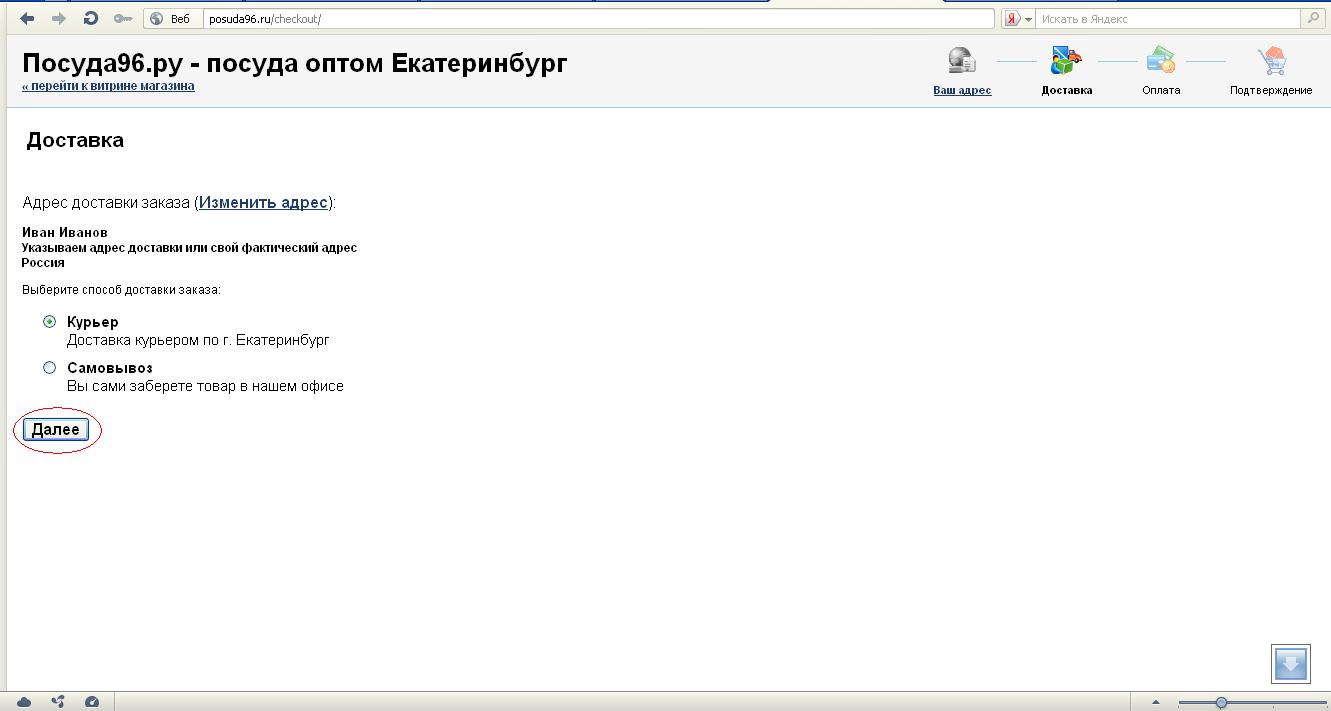Follow the Изменить адрес link
Screen dimensions: 1331x711
[x=264, y=202]
